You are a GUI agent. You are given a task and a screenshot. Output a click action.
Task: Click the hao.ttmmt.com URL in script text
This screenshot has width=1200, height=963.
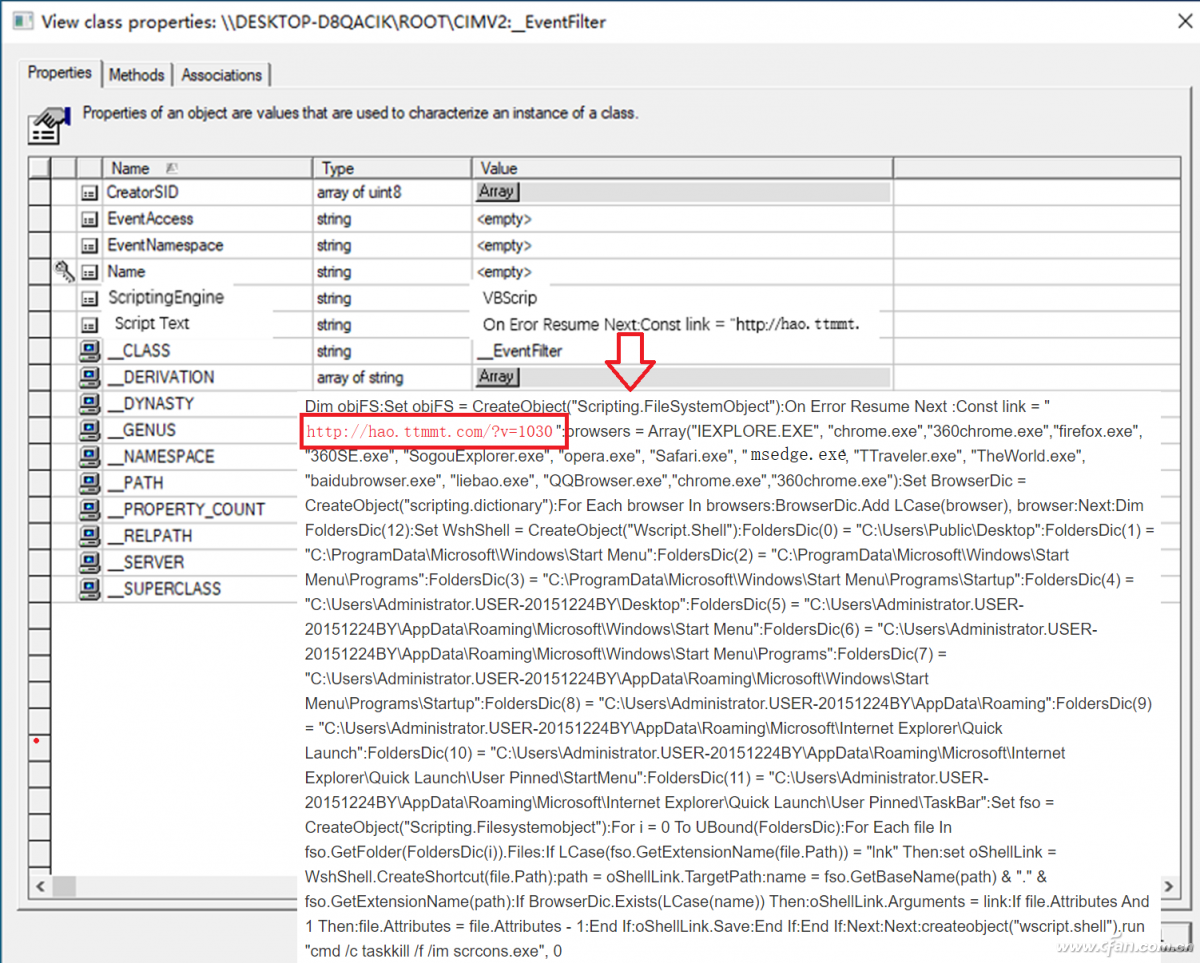[x=430, y=431]
